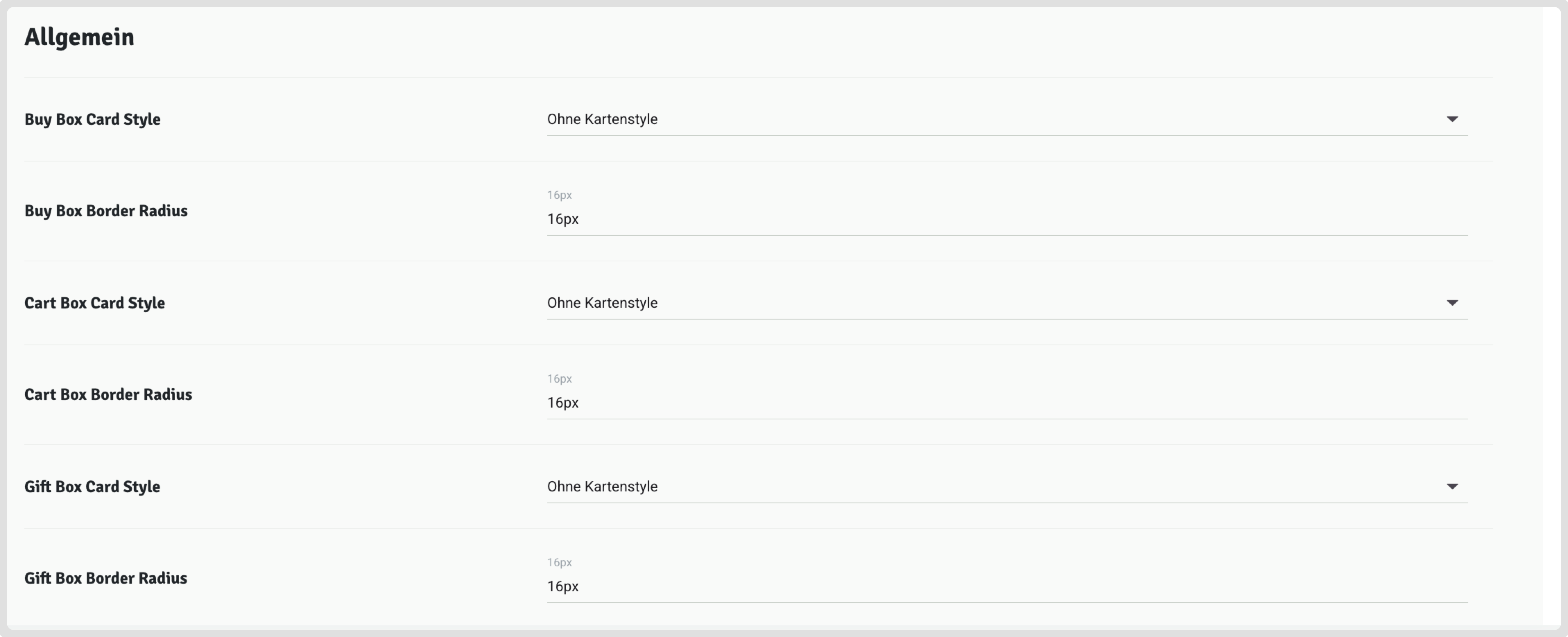
Task: Click the Buy Box Card Style label
Action: pyautogui.click(x=93, y=119)
